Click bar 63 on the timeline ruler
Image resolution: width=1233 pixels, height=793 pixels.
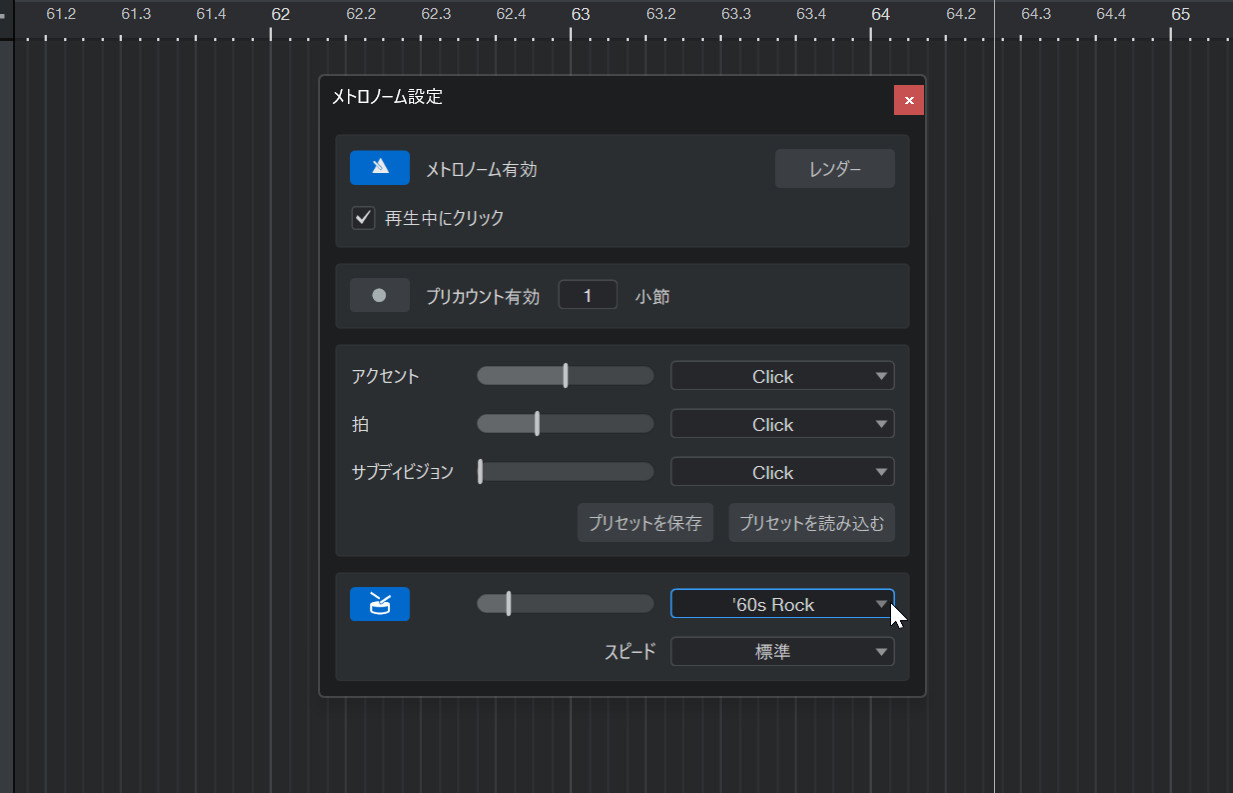click(x=580, y=15)
